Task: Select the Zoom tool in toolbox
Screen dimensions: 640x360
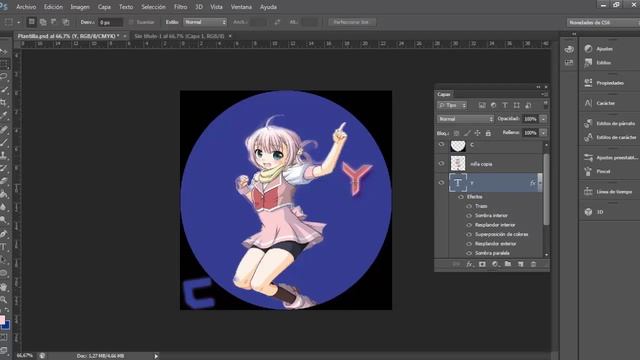Action: pyautogui.click(x=4, y=300)
